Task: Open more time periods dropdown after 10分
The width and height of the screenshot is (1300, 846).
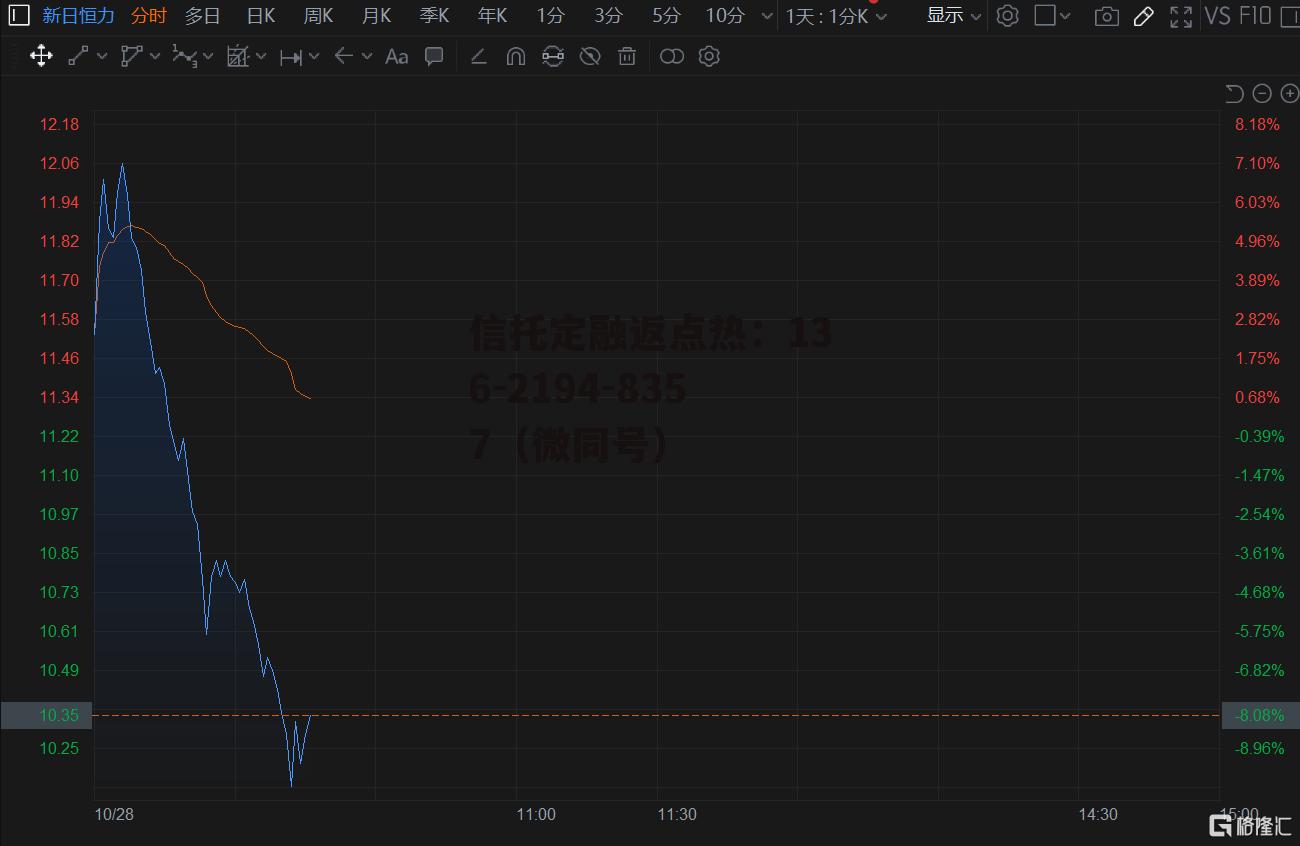Action: pyautogui.click(x=767, y=16)
